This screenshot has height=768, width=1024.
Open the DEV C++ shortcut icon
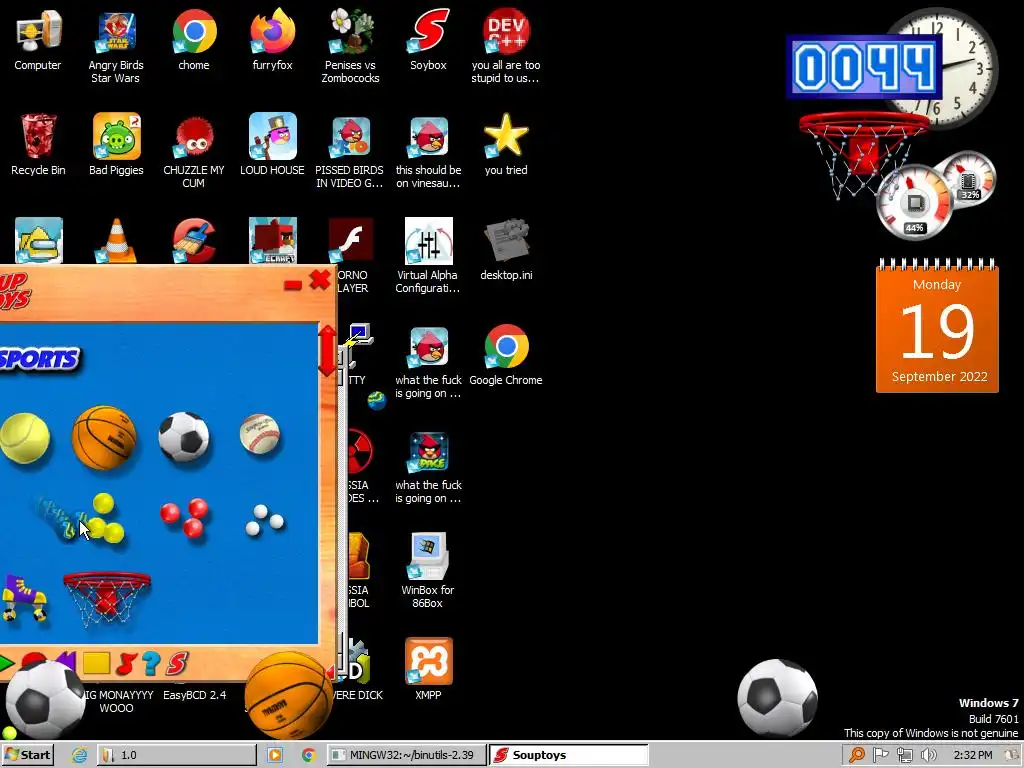click(506, 46)
